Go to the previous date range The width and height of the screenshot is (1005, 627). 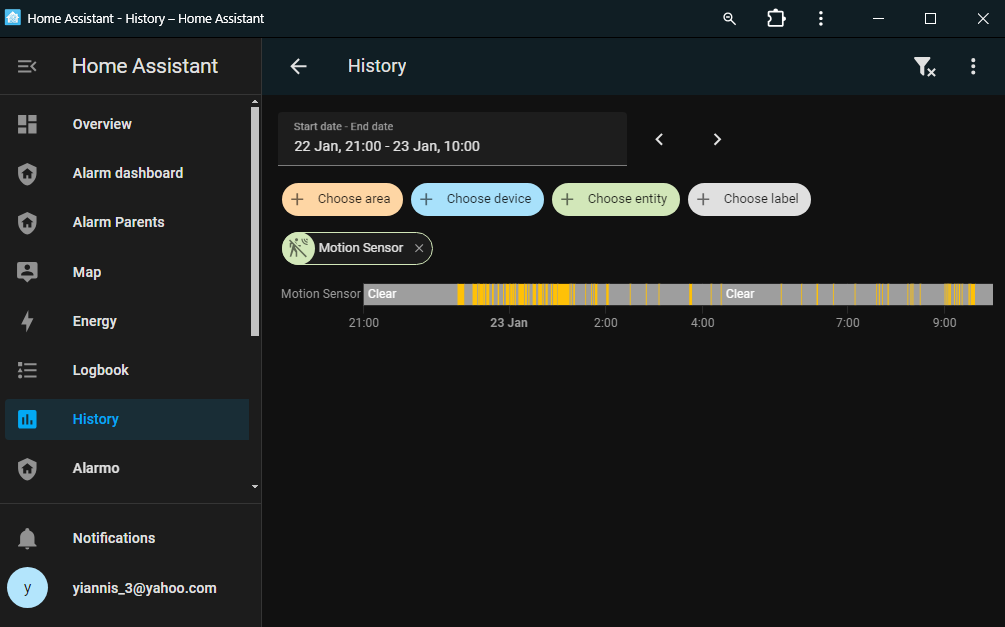(x=659, y=139)
